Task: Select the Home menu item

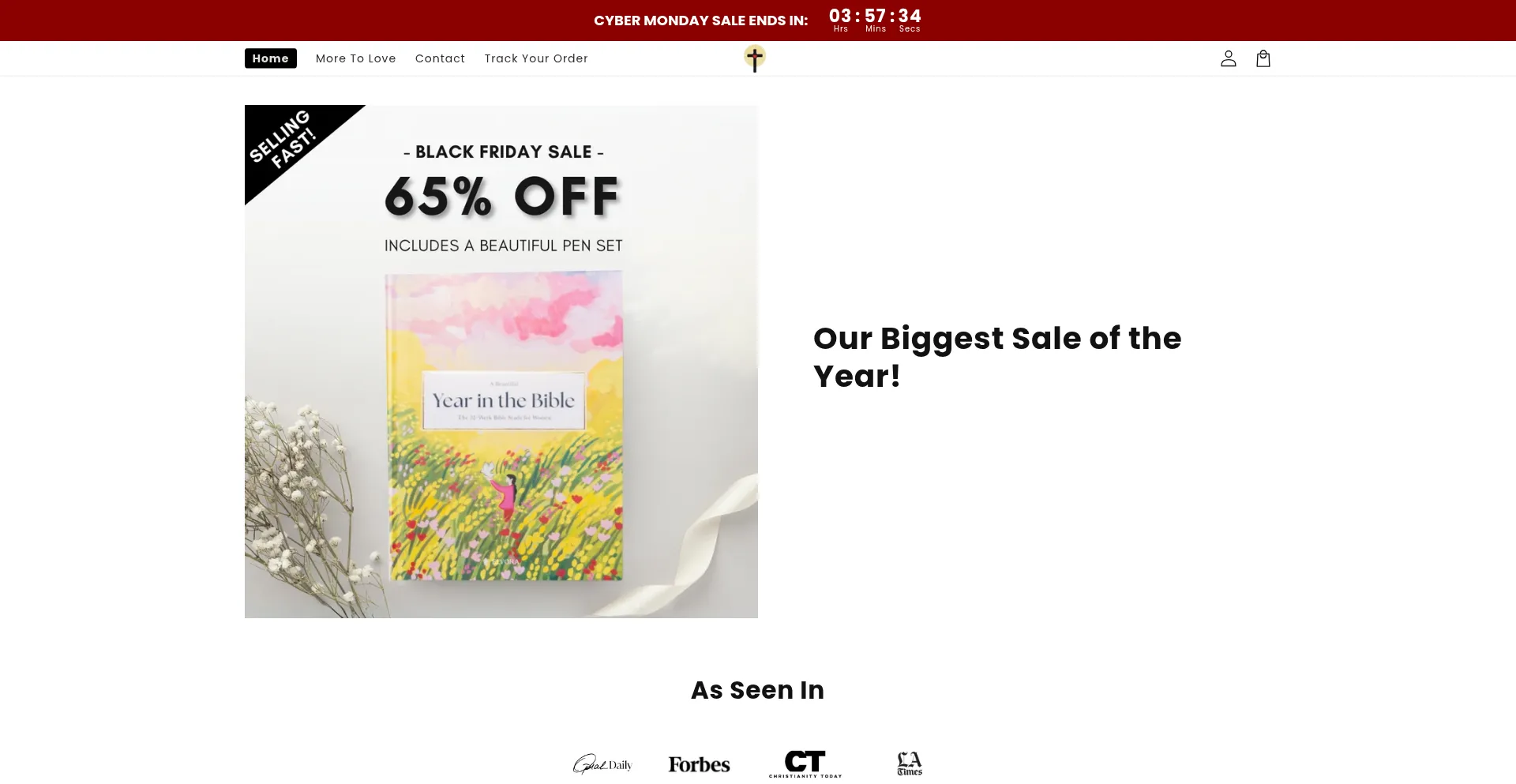Action: click(x=271, y=58)
